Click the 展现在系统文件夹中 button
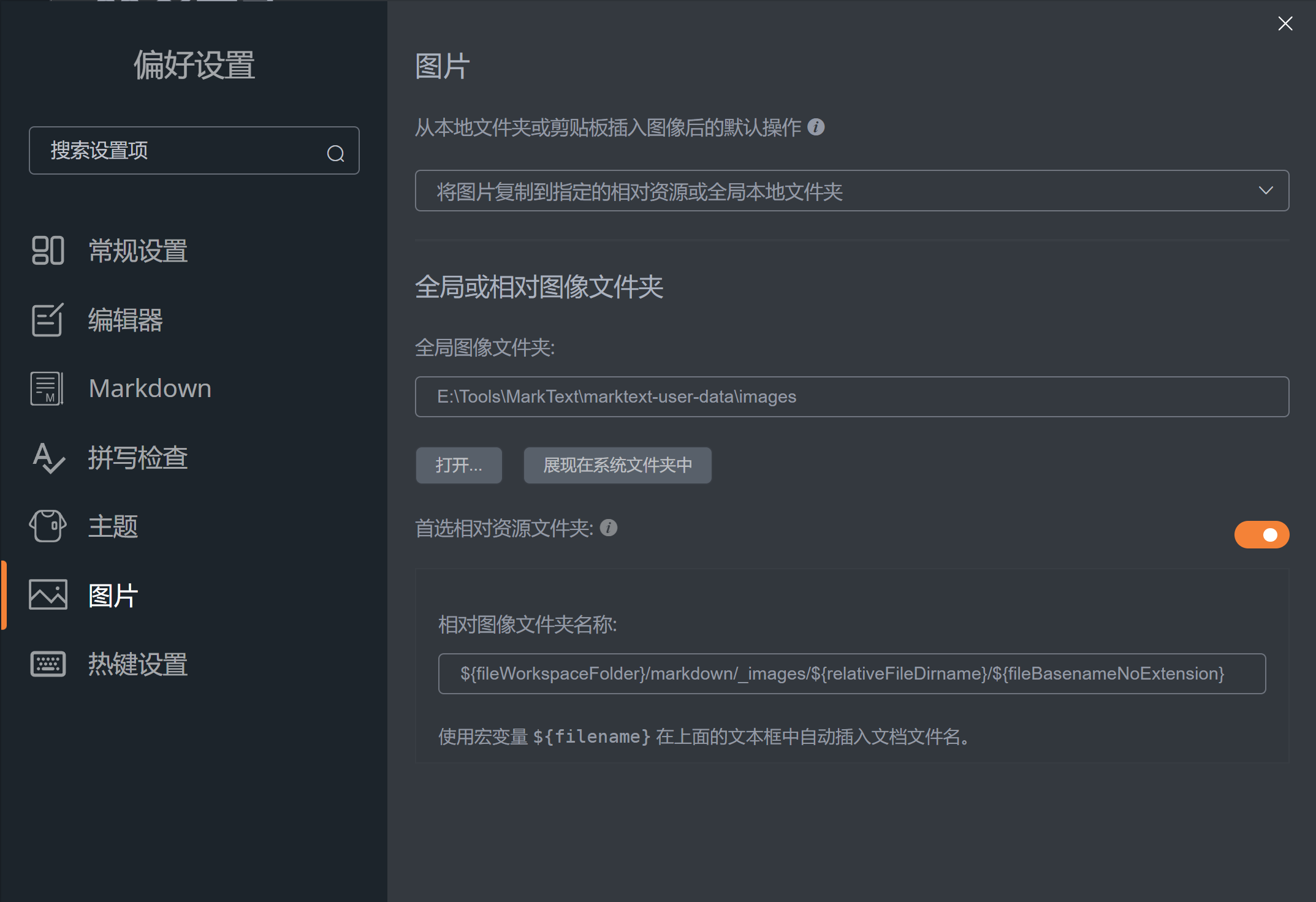The height and width of the screenshot is (902, 1316). 617,465
